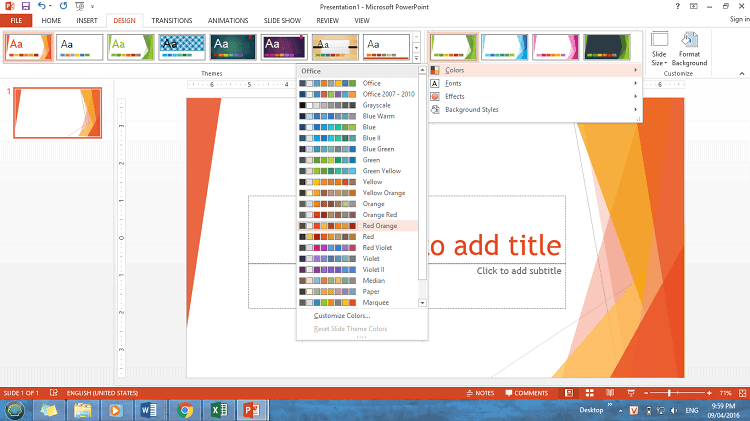
Task: Select the Office color scheme
Action: tap(357, 83)
